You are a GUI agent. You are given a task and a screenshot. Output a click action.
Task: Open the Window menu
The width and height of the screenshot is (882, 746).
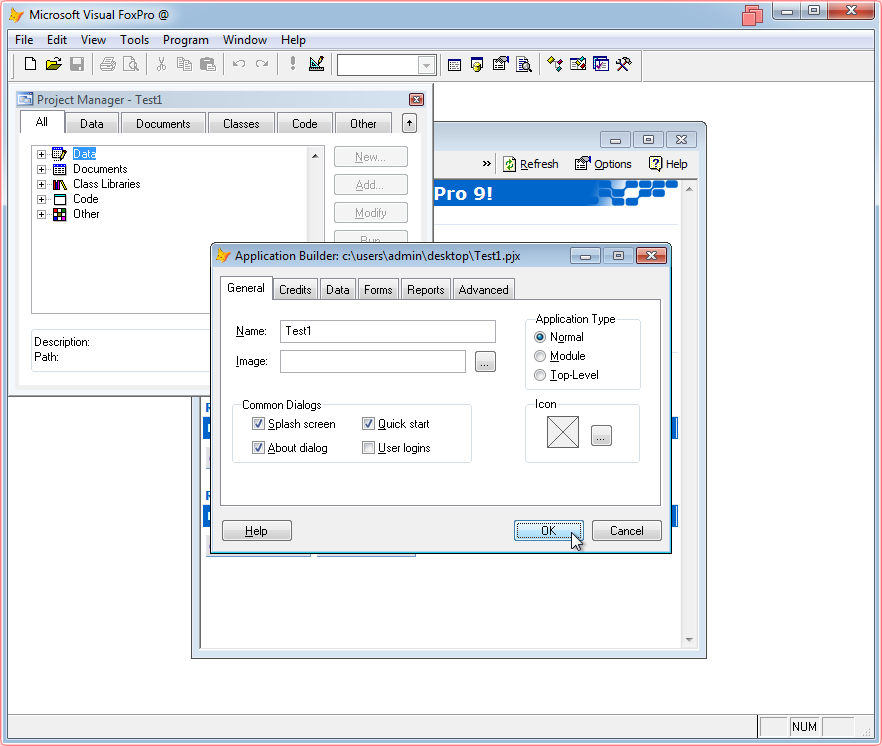click(245, 40)
